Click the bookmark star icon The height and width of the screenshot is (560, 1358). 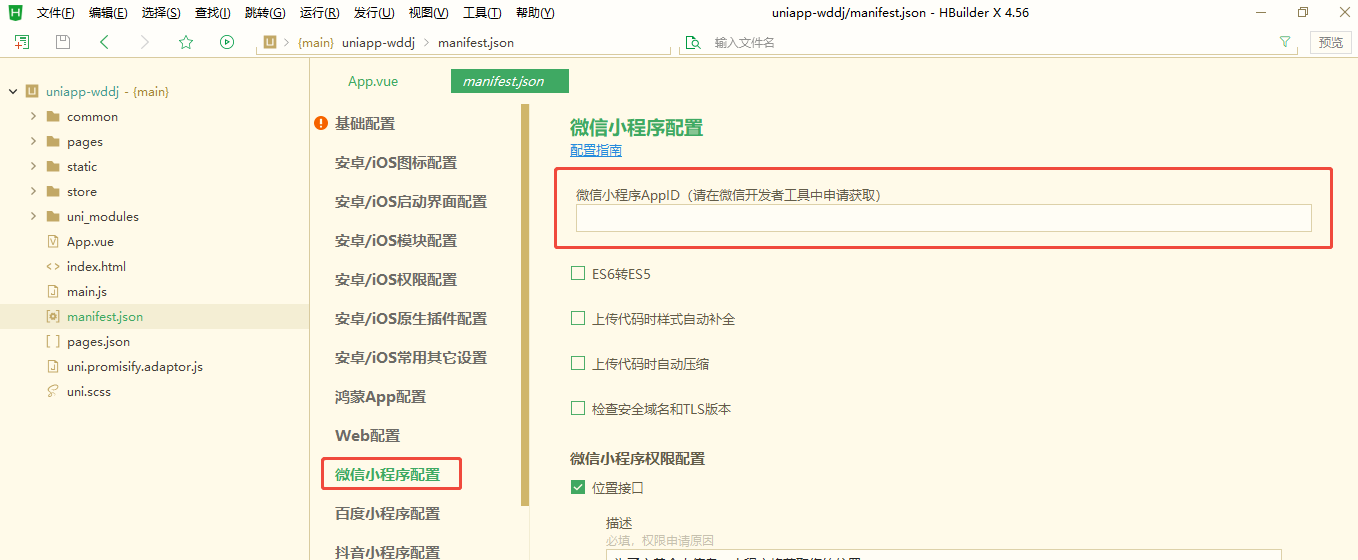click(x=186, y=42)
